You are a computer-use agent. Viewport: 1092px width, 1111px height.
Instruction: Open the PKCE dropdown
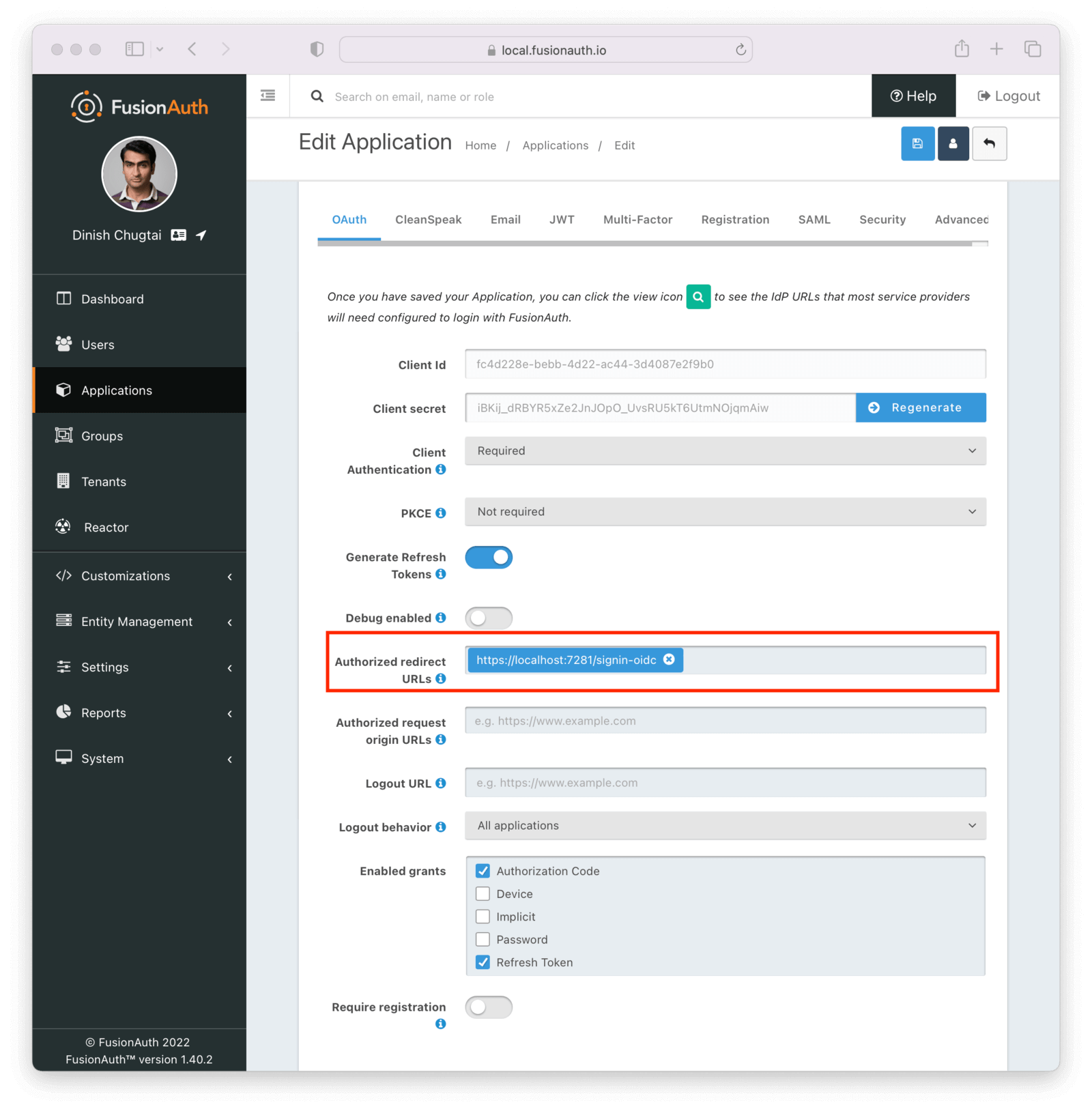[x=725, y=512]
